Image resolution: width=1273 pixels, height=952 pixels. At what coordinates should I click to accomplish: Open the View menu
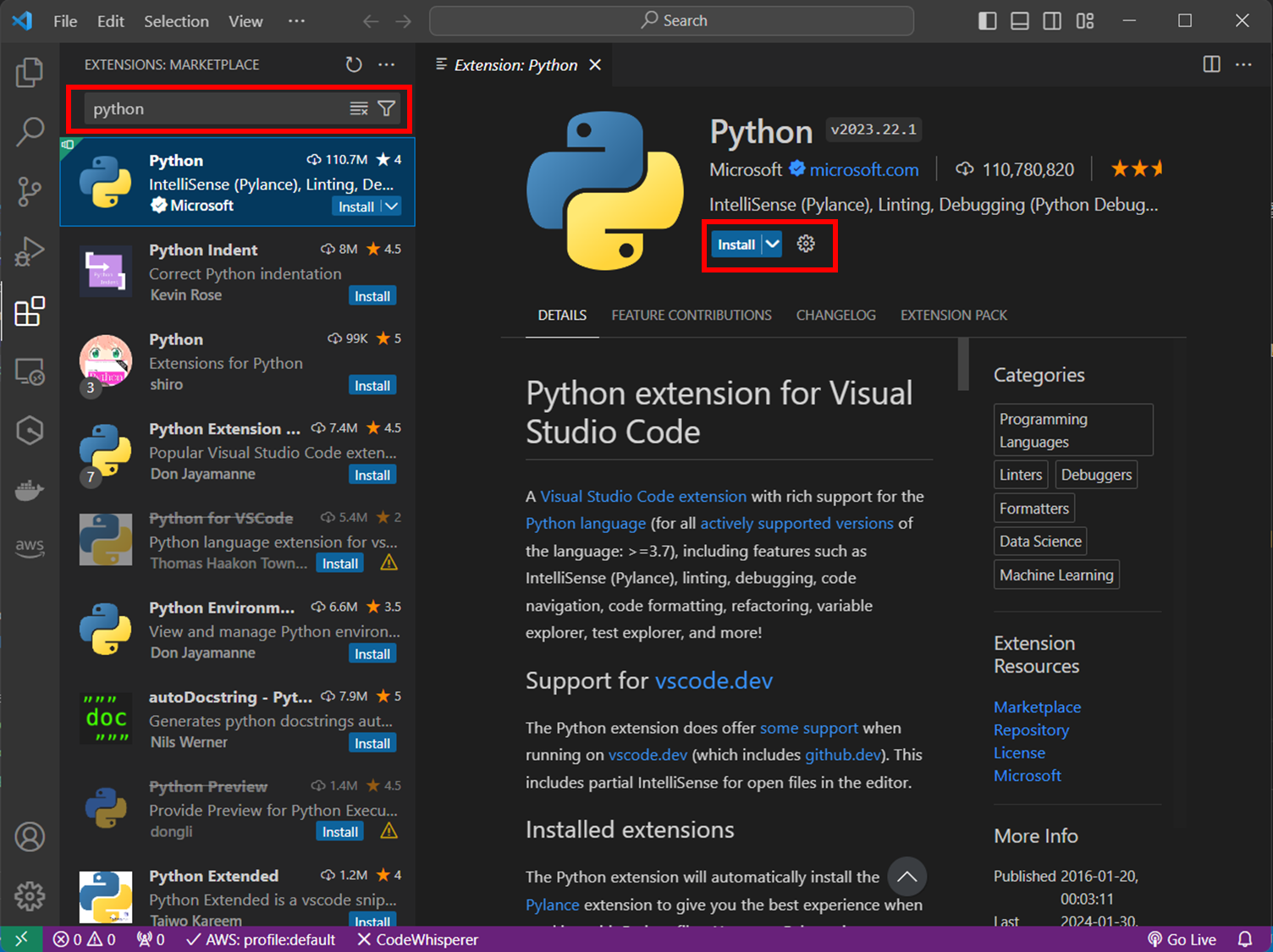[x=245, y=21]
